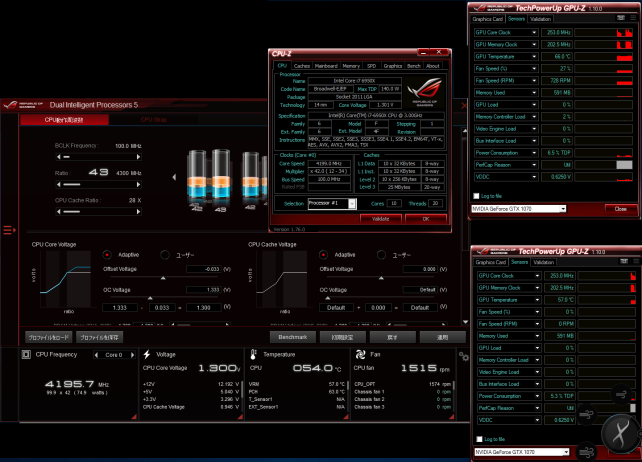The width and height of the screenshot is (642, 462).
Task: Open Graphics Card tab in upper GPU-Z
Action: (x=487, y=19)
